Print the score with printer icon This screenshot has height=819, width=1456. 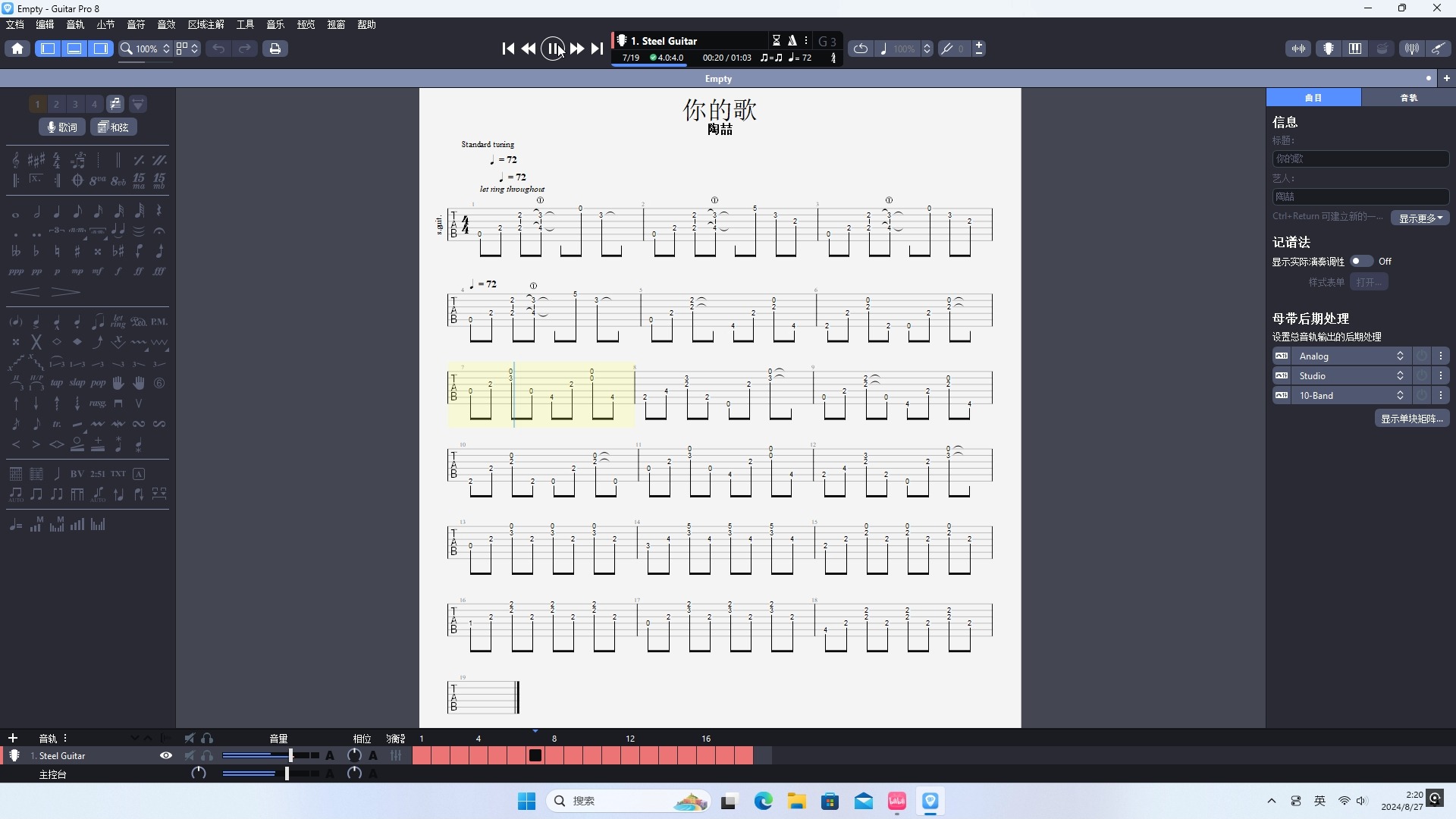pos(275,49)
